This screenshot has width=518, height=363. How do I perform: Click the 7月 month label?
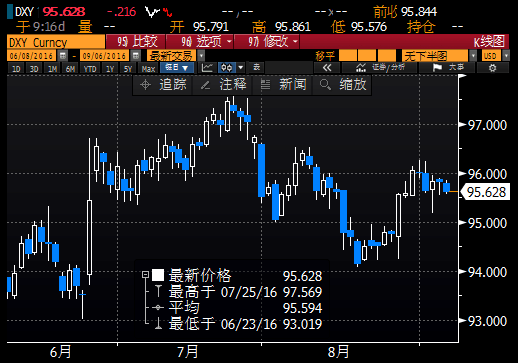(x=187, y=352)
